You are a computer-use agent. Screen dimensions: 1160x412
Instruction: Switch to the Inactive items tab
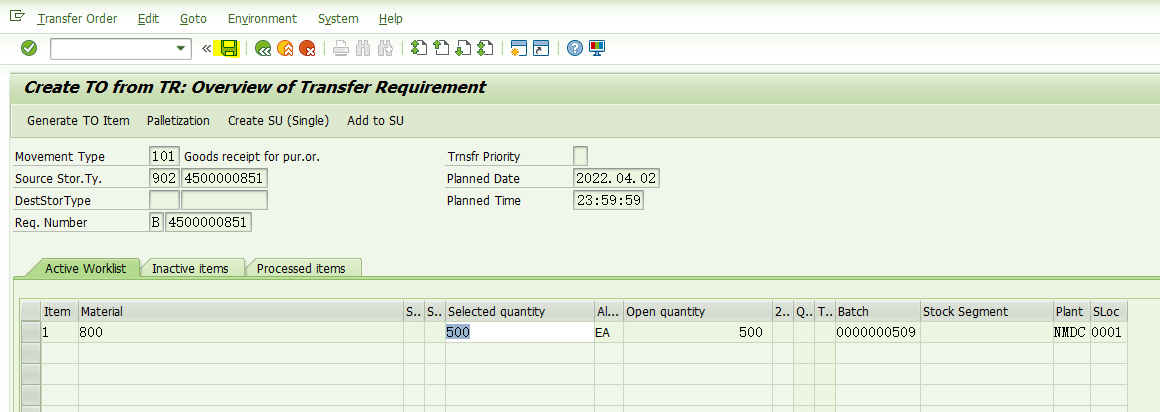[x=190, y=268]
